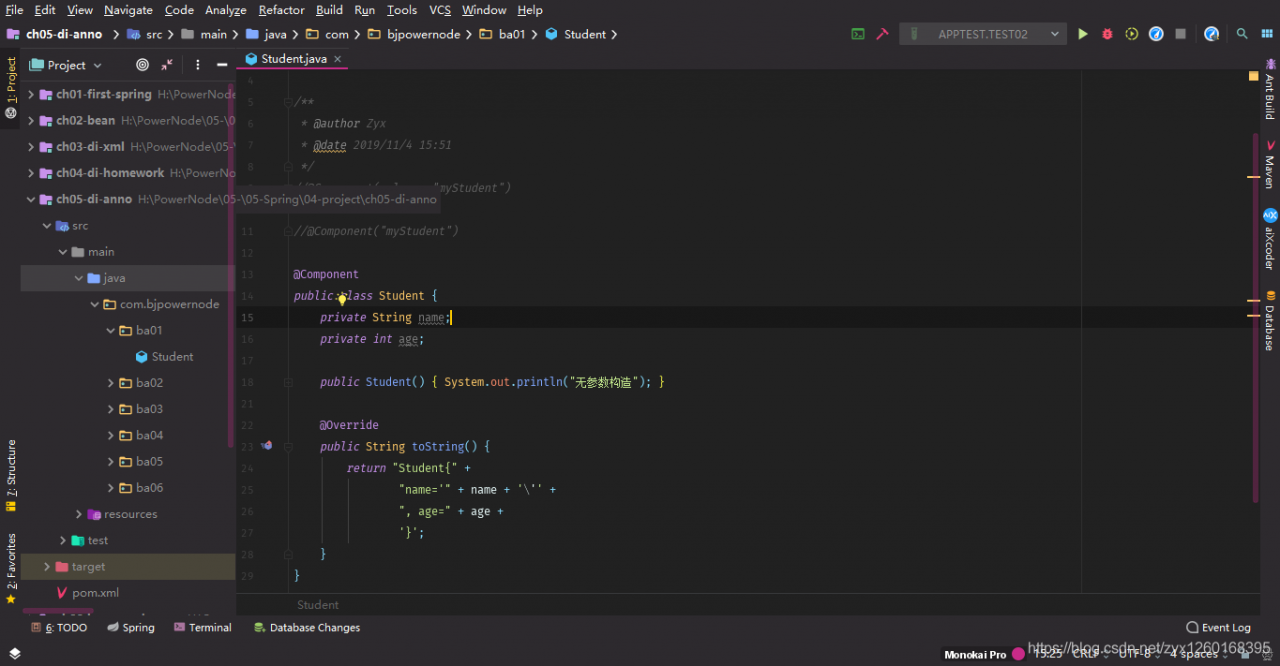Expand the ba02 package
The image size is (1280, 666).
[110, 383]
